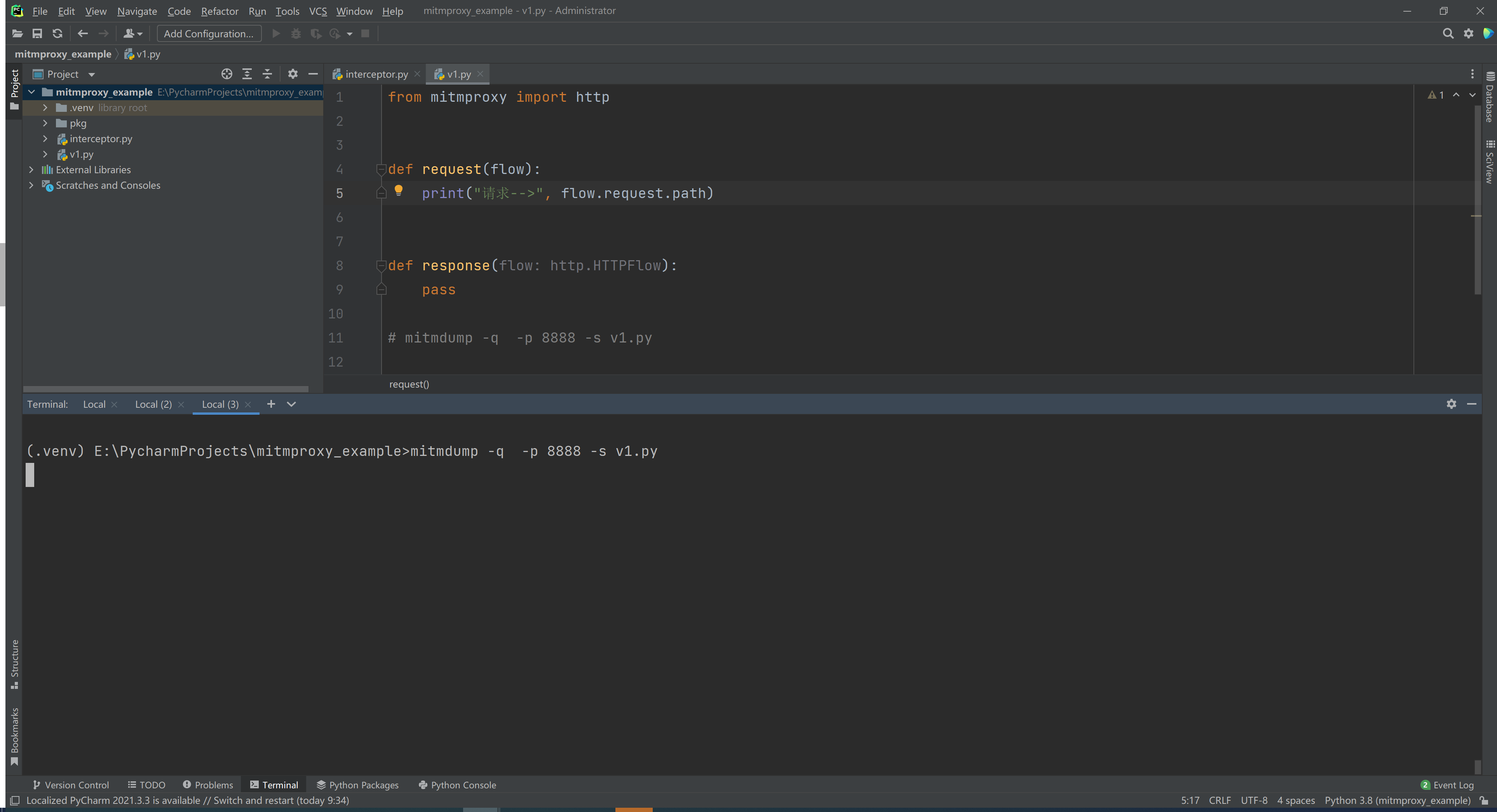This screenshot has width=1497, height=812.
Task: Toggle fold on def response line
Action: tap(381, 266)
